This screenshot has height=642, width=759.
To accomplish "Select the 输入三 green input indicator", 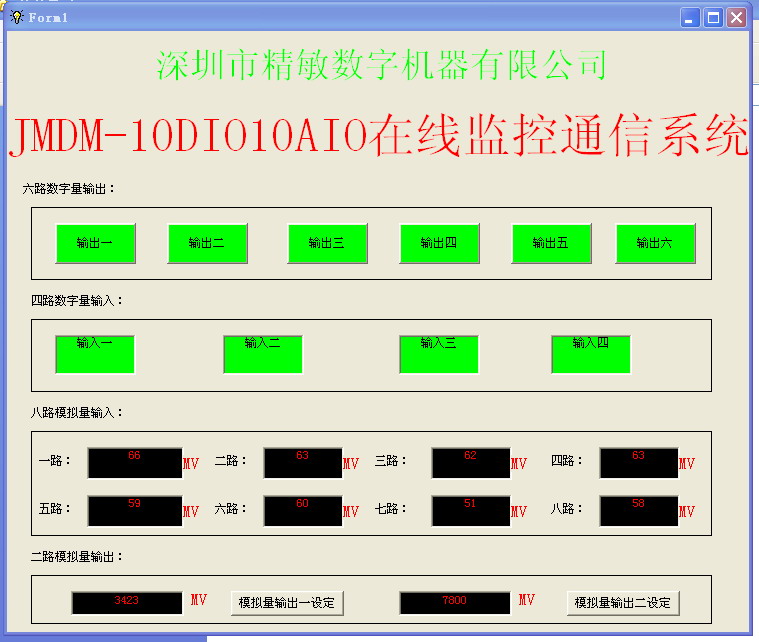I will point(439,354).
